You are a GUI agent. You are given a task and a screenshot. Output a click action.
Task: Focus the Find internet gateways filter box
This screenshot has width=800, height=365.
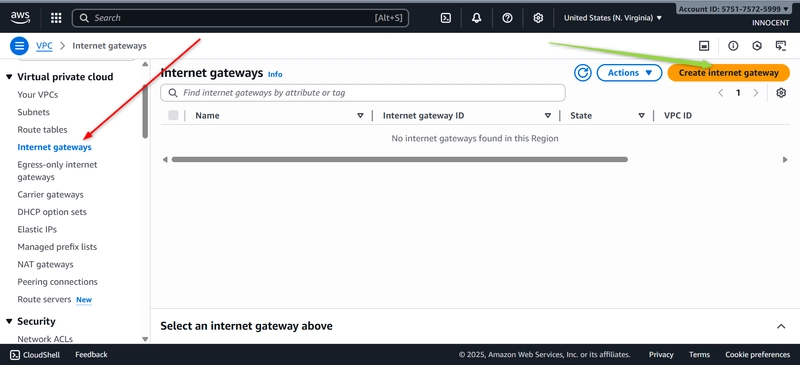tap(363, 93)
